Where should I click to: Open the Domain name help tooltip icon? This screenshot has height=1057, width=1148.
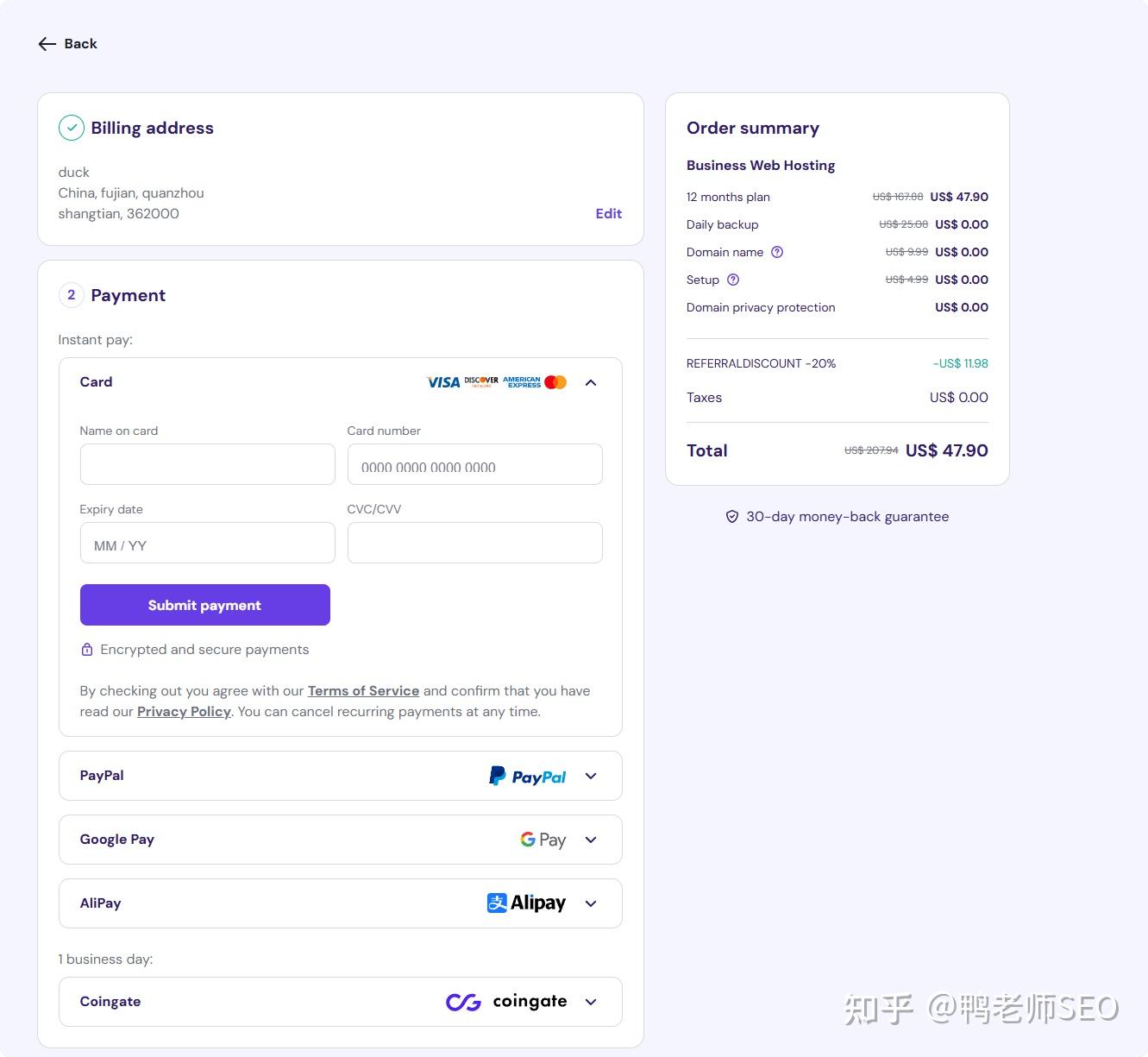776,252
